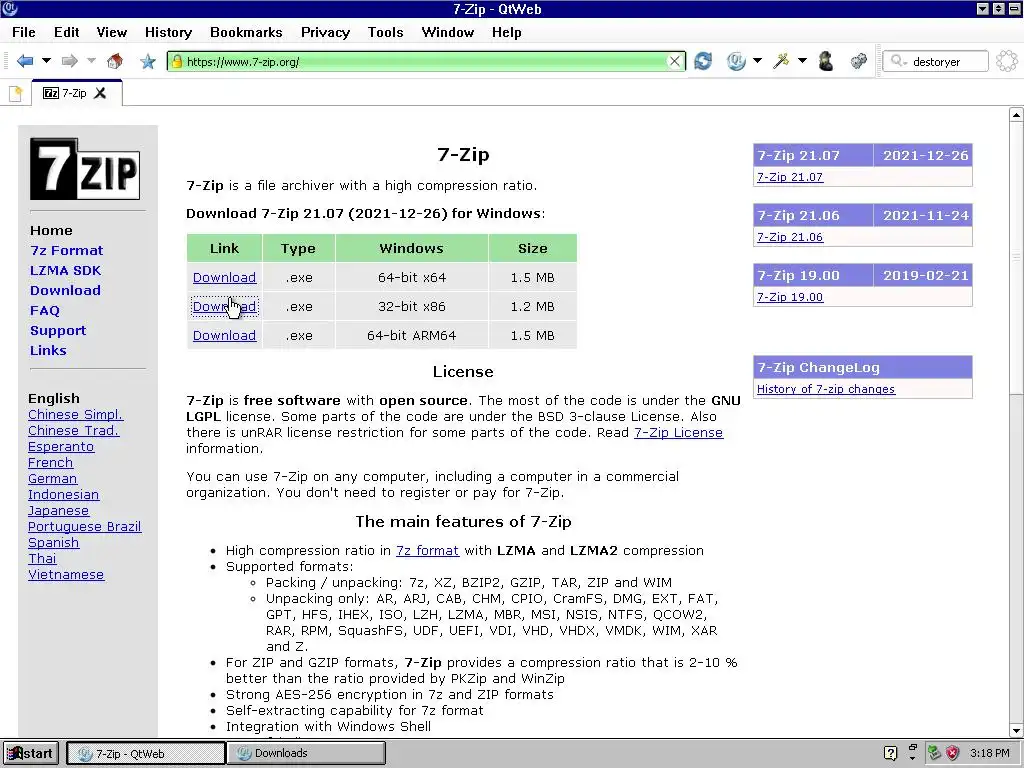
Task: Click the padlock icon in the address bar
Action: [x=176, y=61]
